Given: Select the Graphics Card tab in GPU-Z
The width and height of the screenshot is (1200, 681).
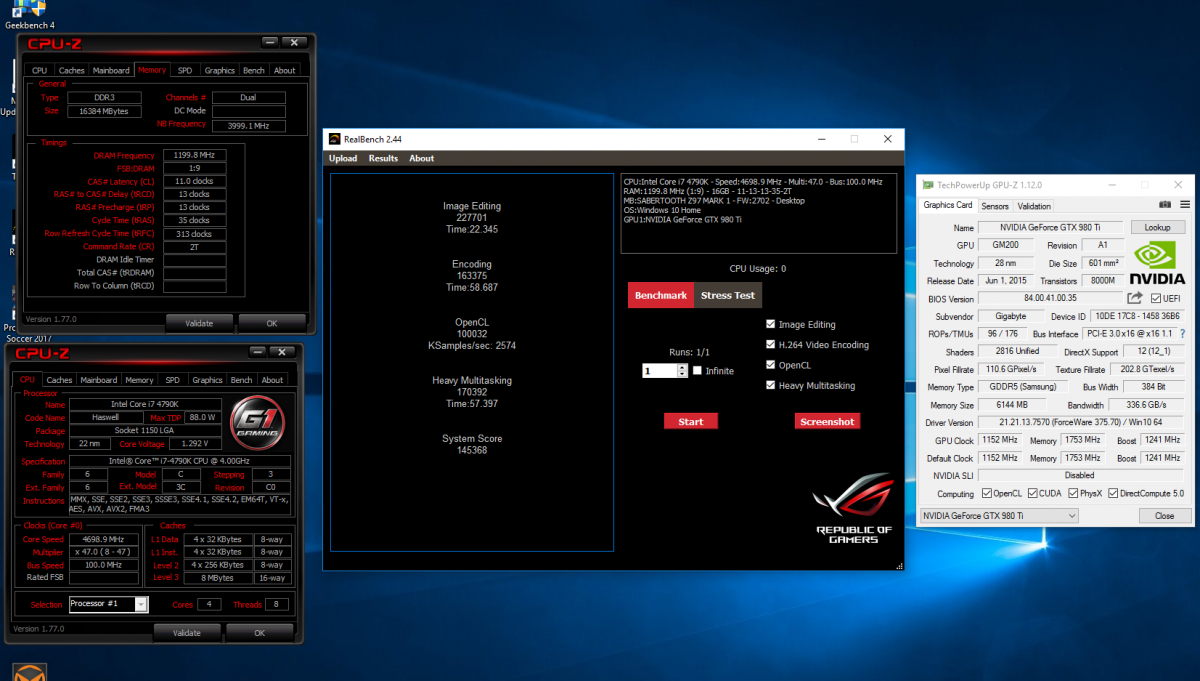Looking at the screenshot, I should click(947, 205).
